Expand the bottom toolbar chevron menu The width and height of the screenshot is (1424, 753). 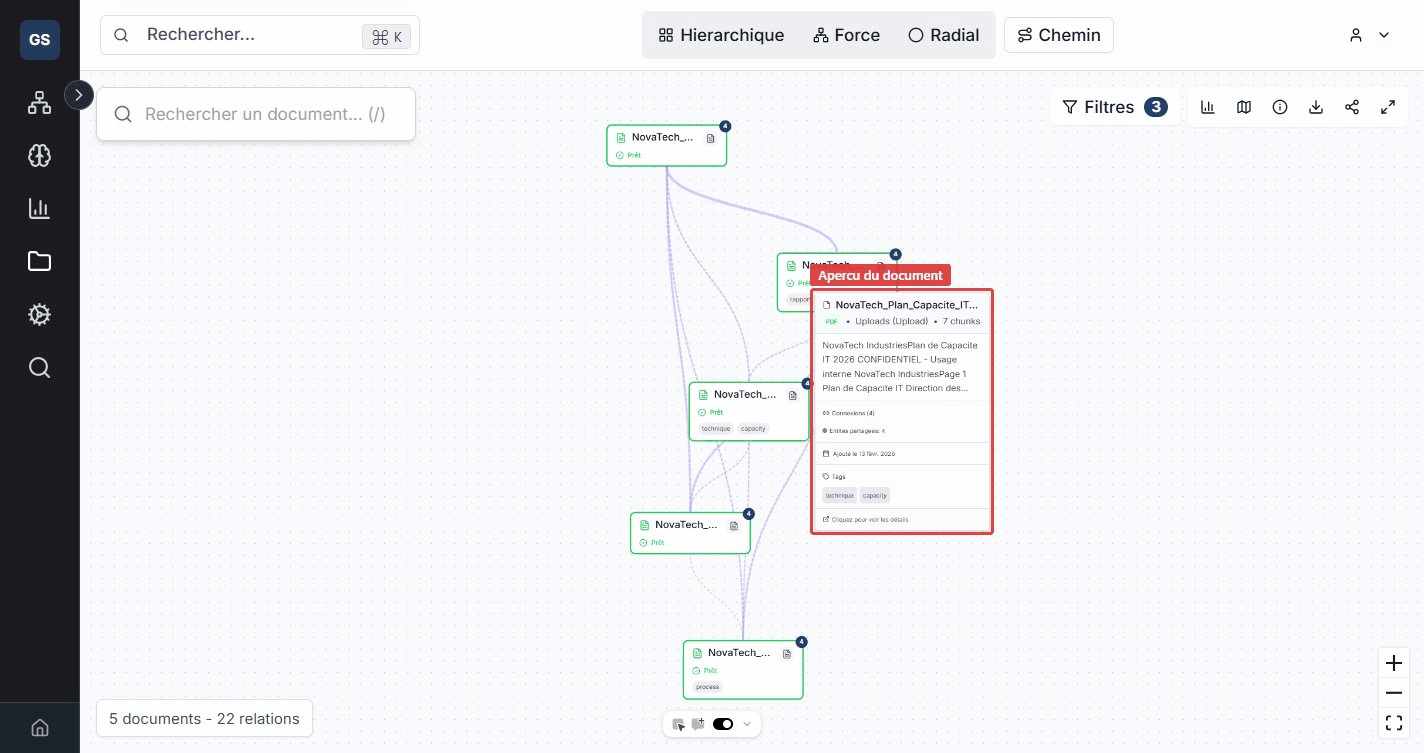(746, 724)
